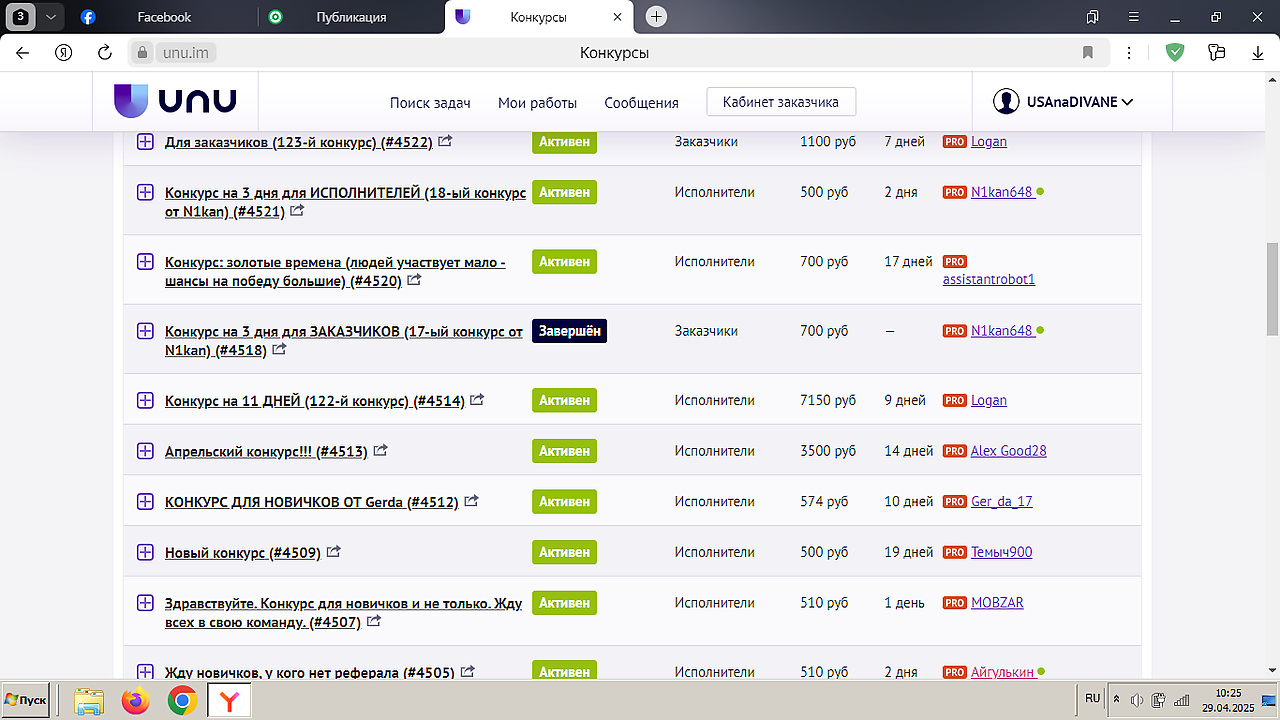Click browser reload page icon
1280x720 pixels.
105,53
